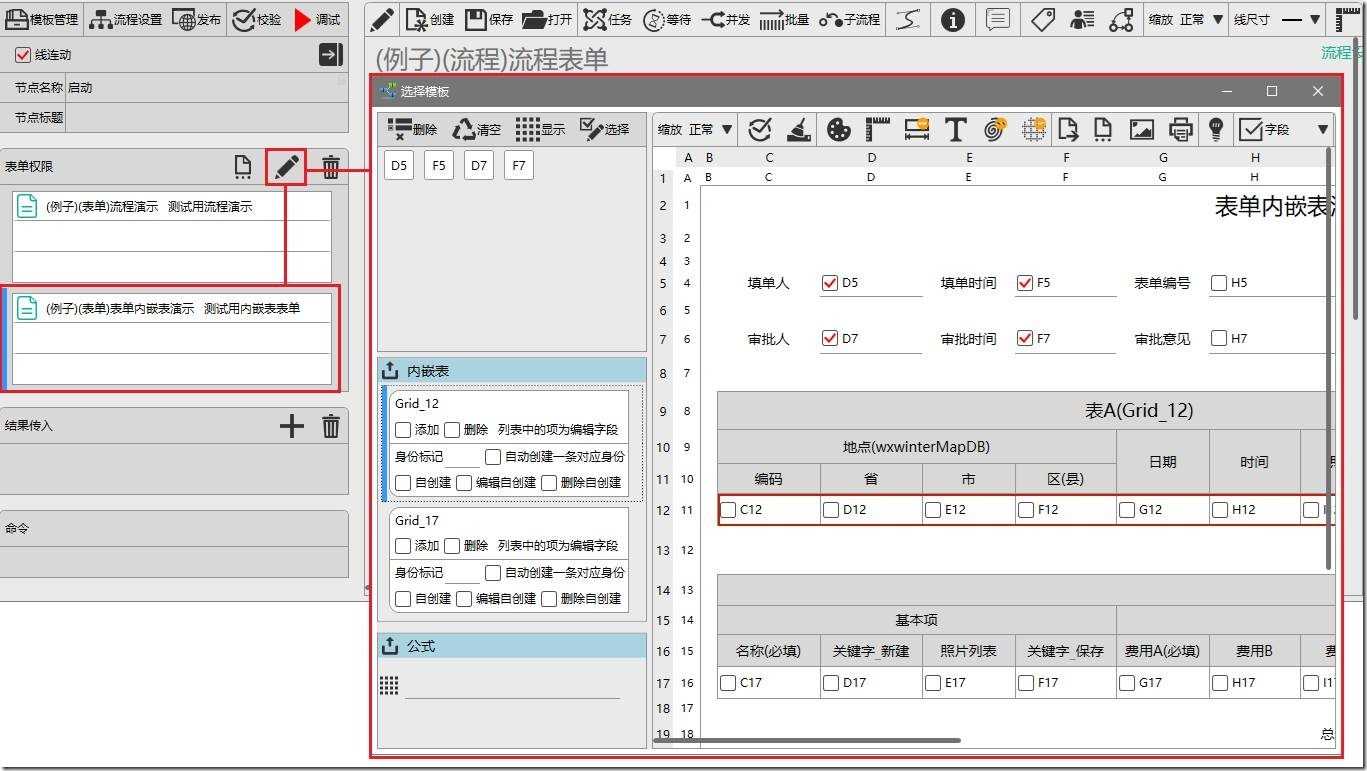Click the grid lines icon in dialog toolbar
This screenshot has width=1367, height=771.
pyautogui.click(x=1034, y=129)
